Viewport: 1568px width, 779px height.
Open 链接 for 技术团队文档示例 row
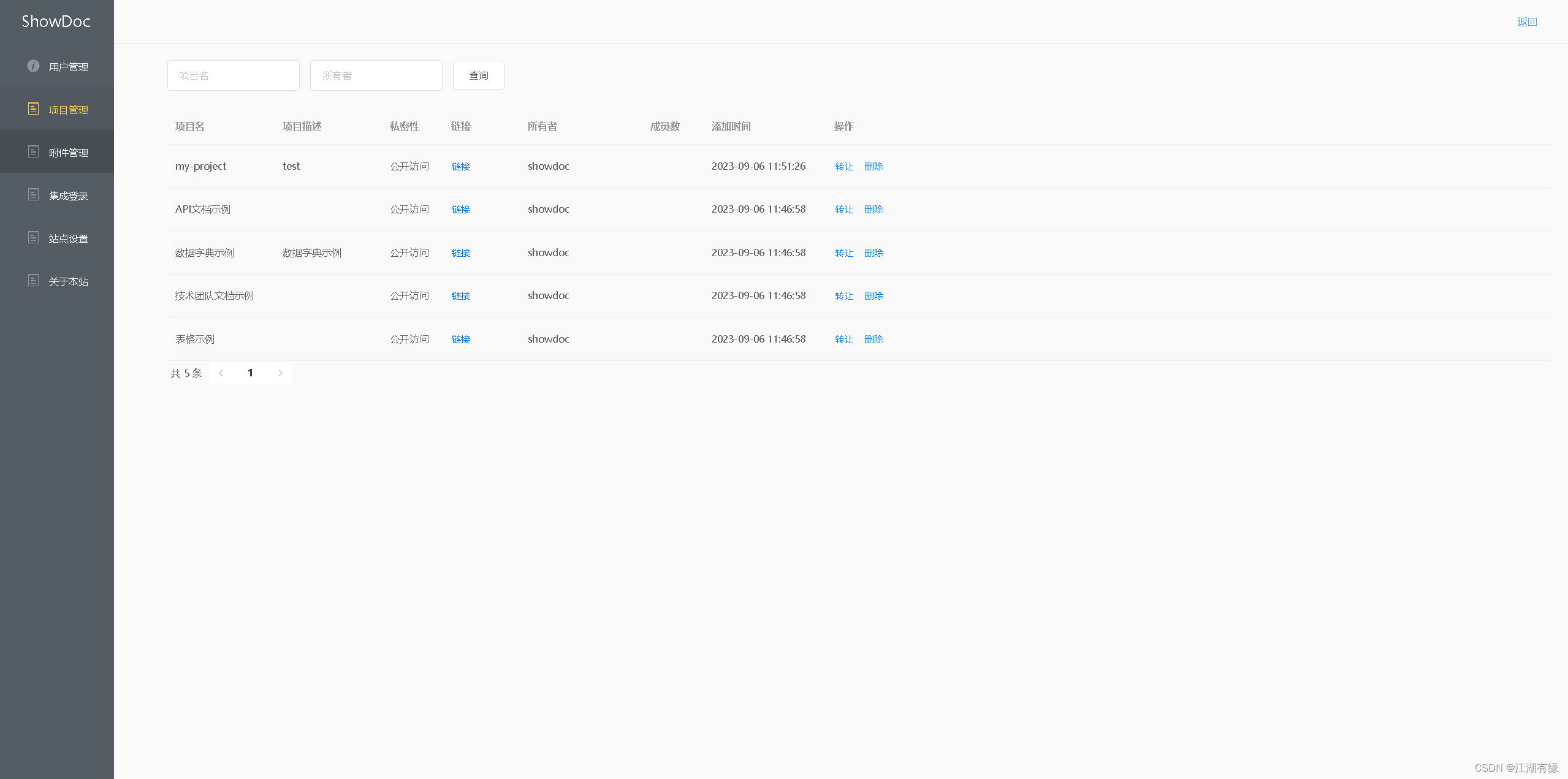click(x=461, y=296)
